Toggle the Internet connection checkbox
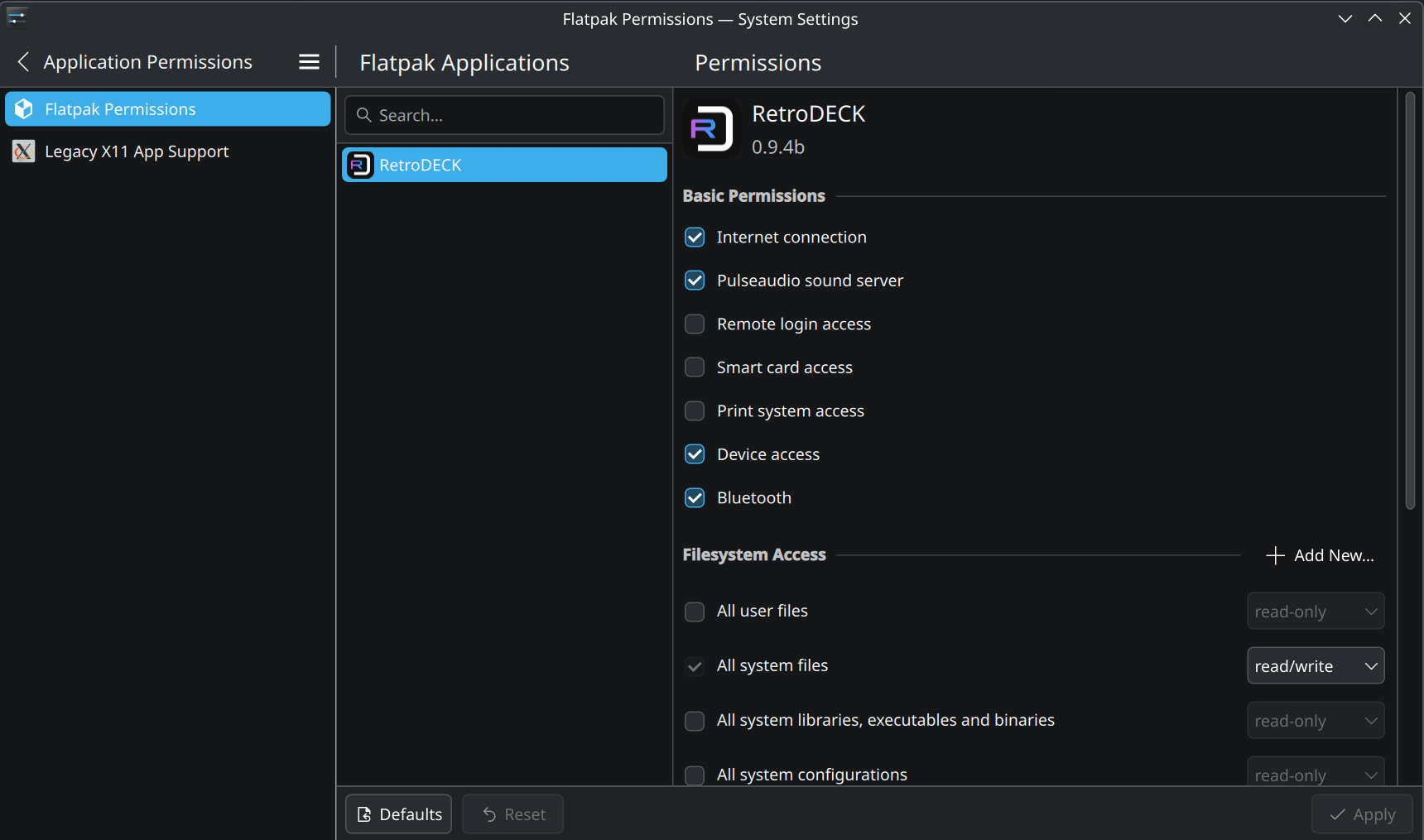The height and width of the screenshot is (840, 1424). 695,238
